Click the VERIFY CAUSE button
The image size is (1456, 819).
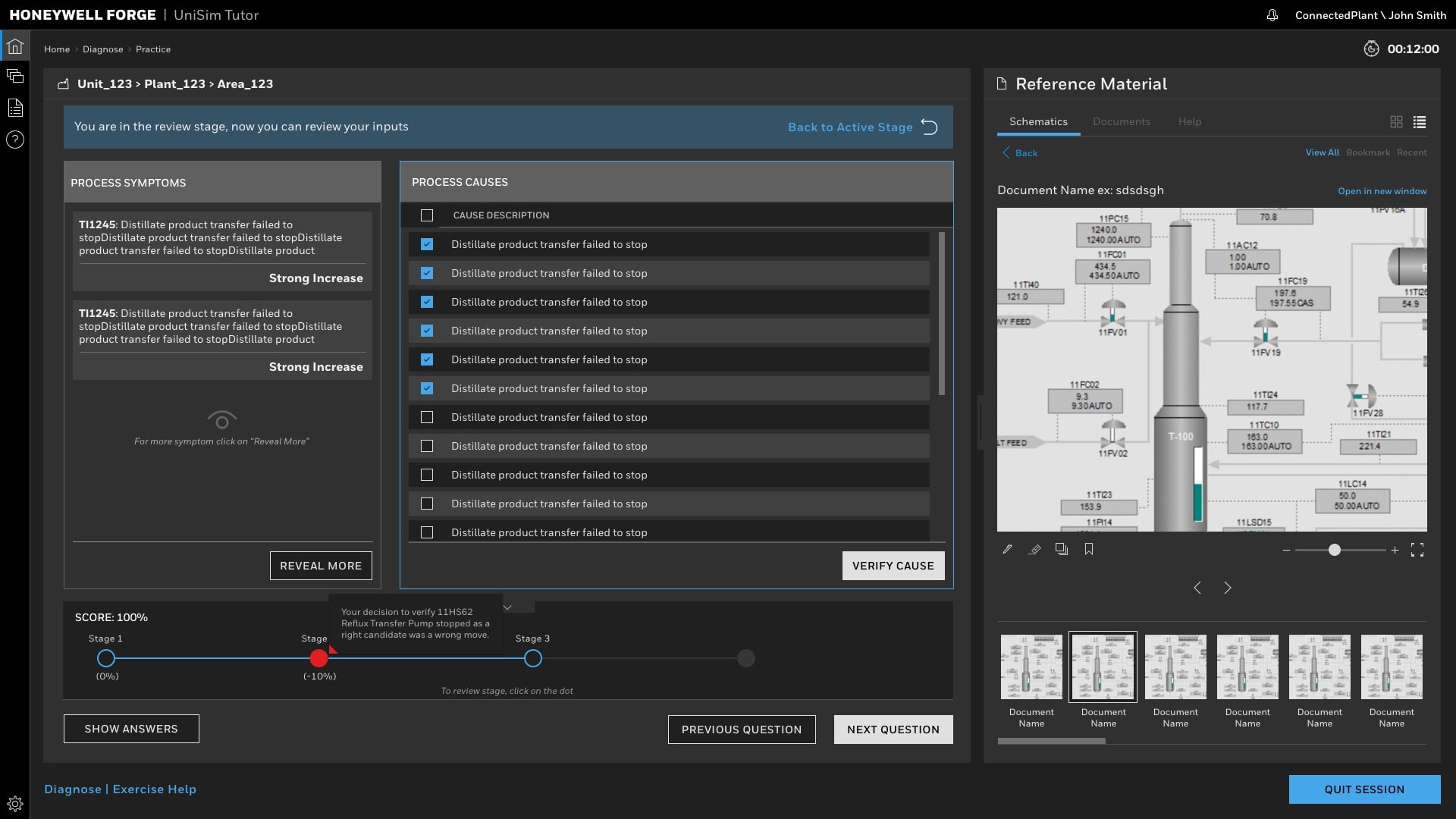[893, 566]
